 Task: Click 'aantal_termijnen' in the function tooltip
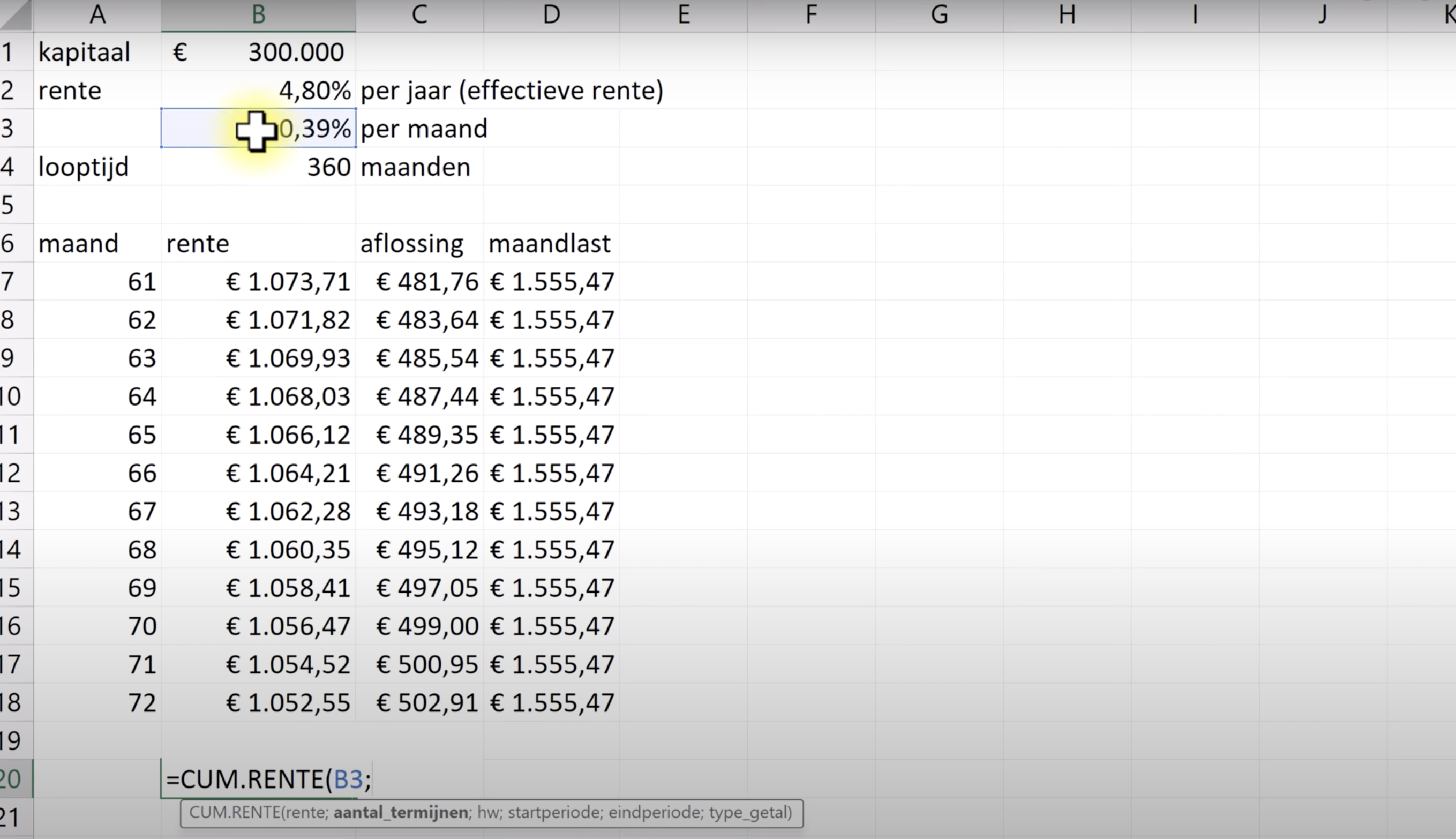401,813
